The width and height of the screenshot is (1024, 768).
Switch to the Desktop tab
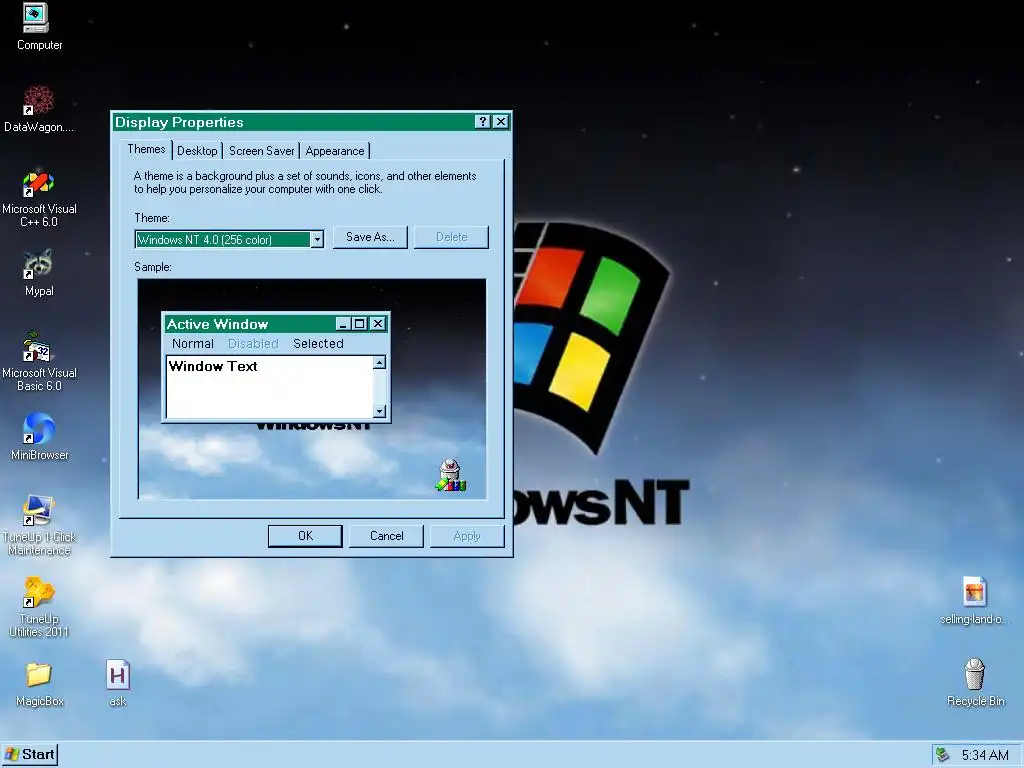[197, 151]
